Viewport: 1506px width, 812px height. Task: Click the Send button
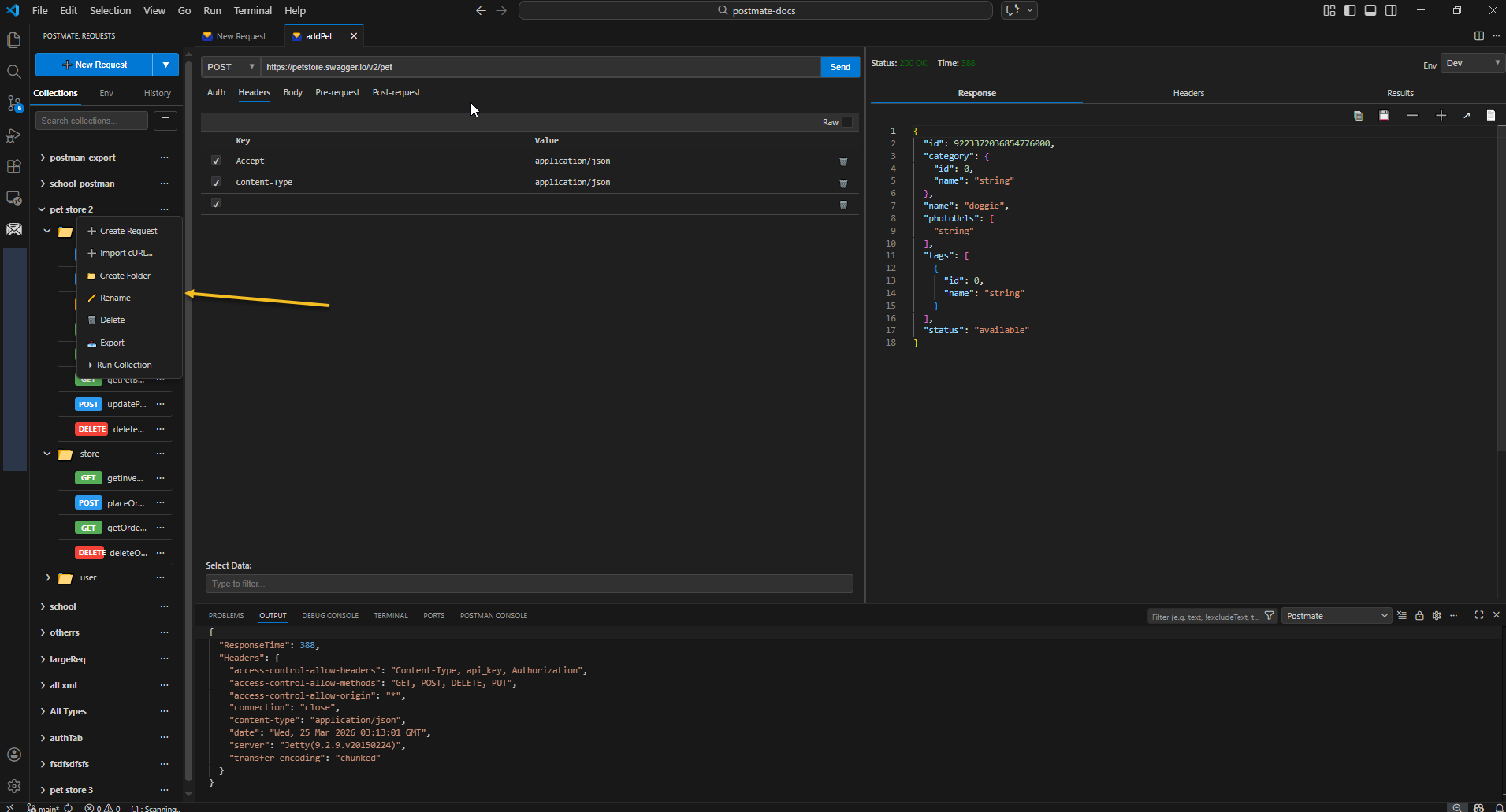point(840,67)
